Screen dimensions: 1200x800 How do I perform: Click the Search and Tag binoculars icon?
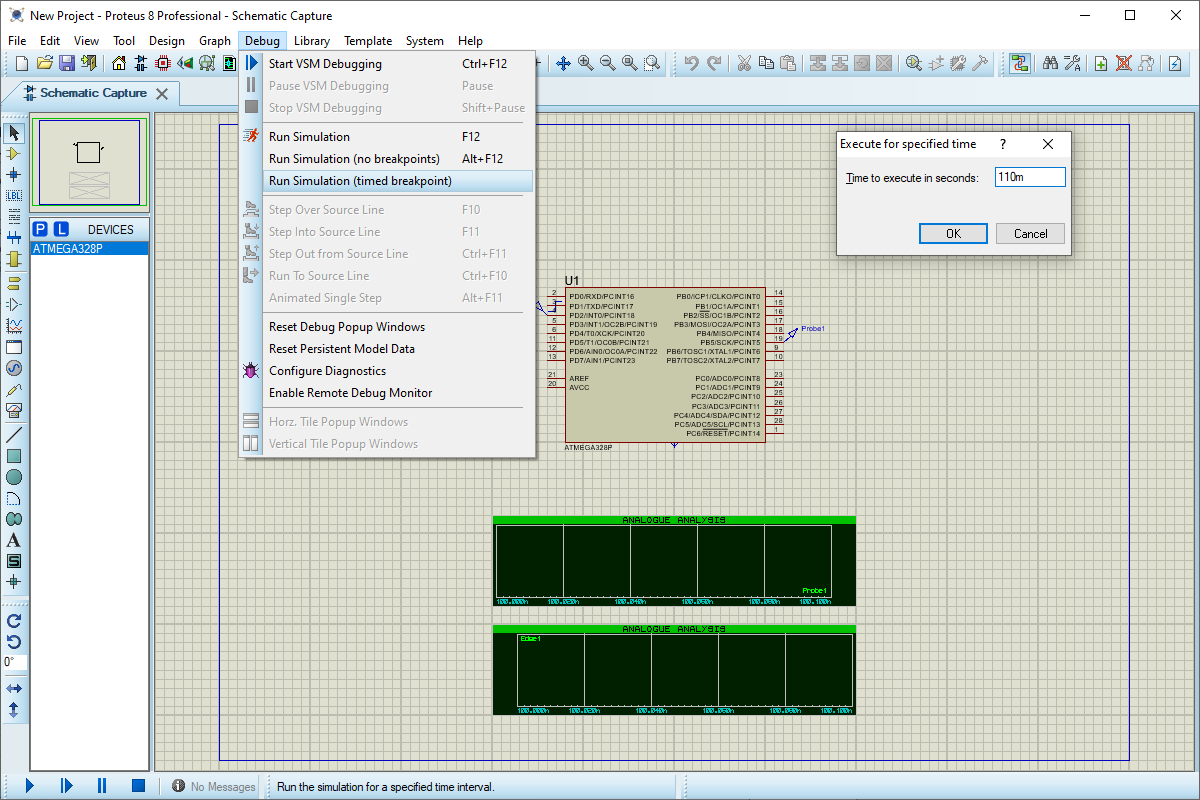click(x=1050, y=63)
